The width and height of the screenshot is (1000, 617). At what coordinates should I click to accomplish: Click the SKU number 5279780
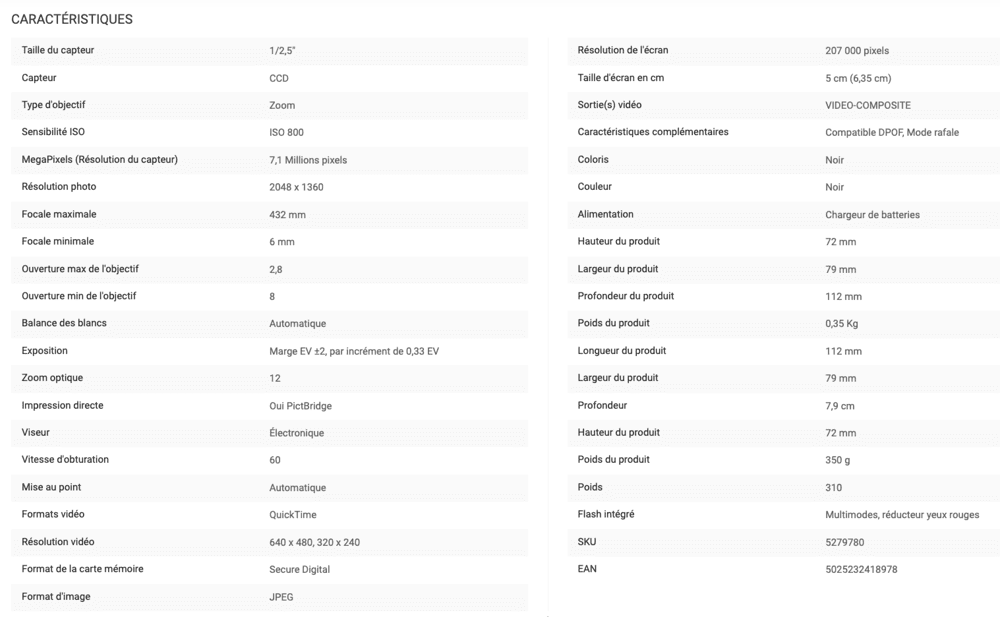coord(844,542)
